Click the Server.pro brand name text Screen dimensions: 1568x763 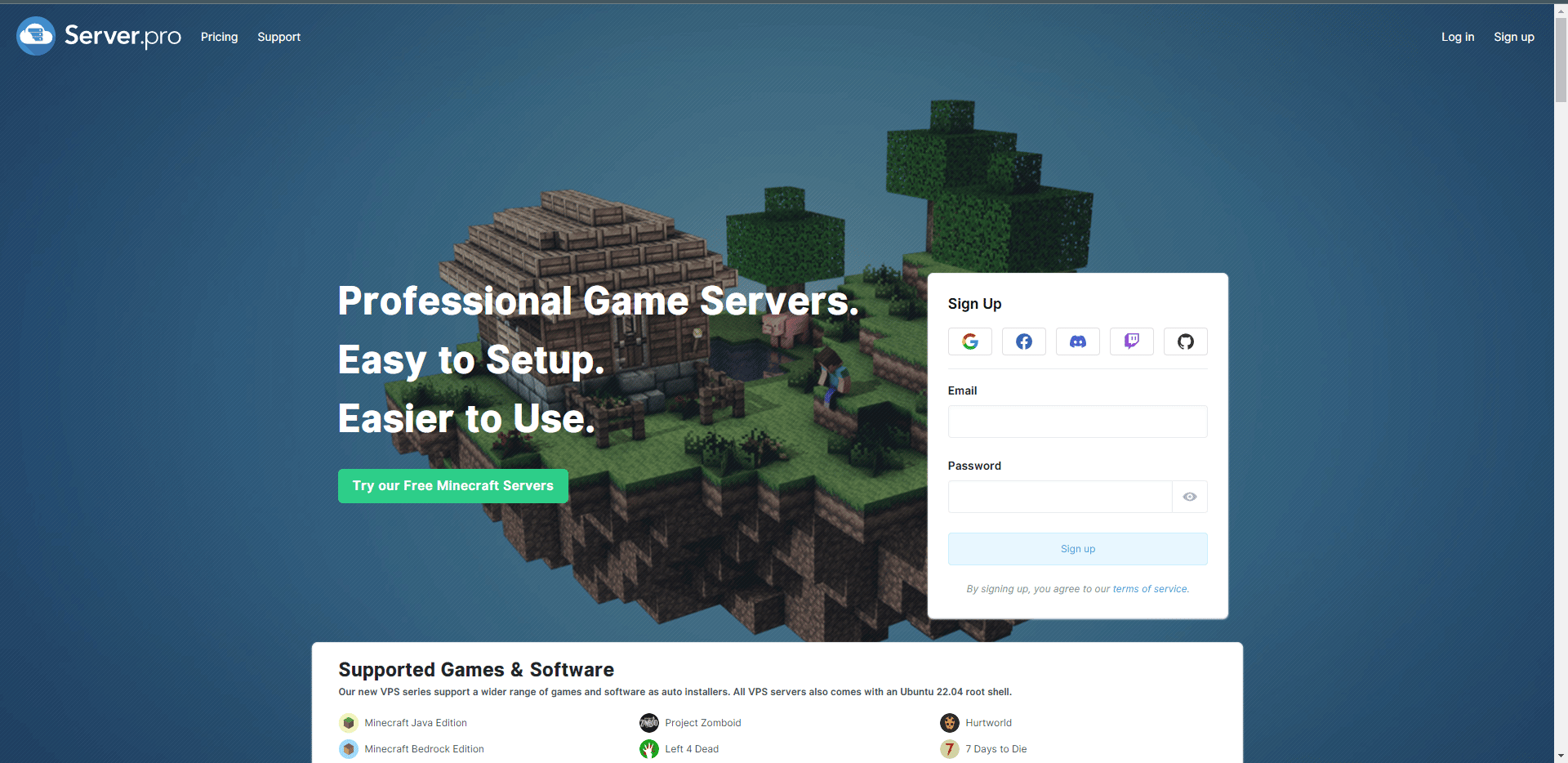point(122,36)
